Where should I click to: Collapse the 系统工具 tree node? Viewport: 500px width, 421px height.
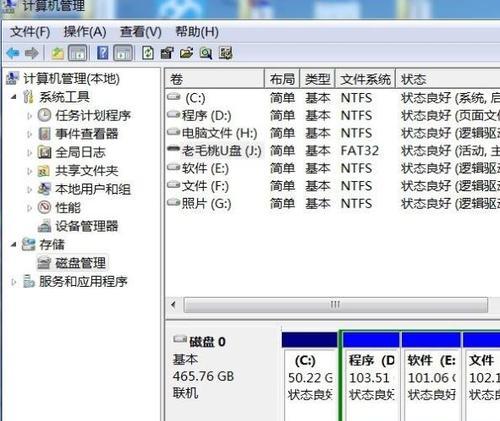click(x=13, y=97)
